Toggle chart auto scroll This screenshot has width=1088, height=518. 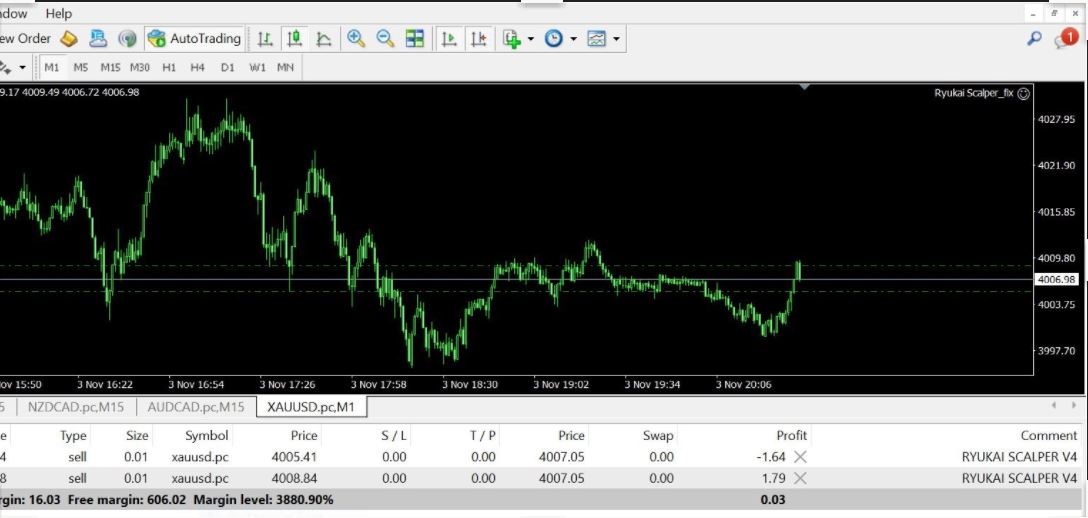[x=449, y=39]
